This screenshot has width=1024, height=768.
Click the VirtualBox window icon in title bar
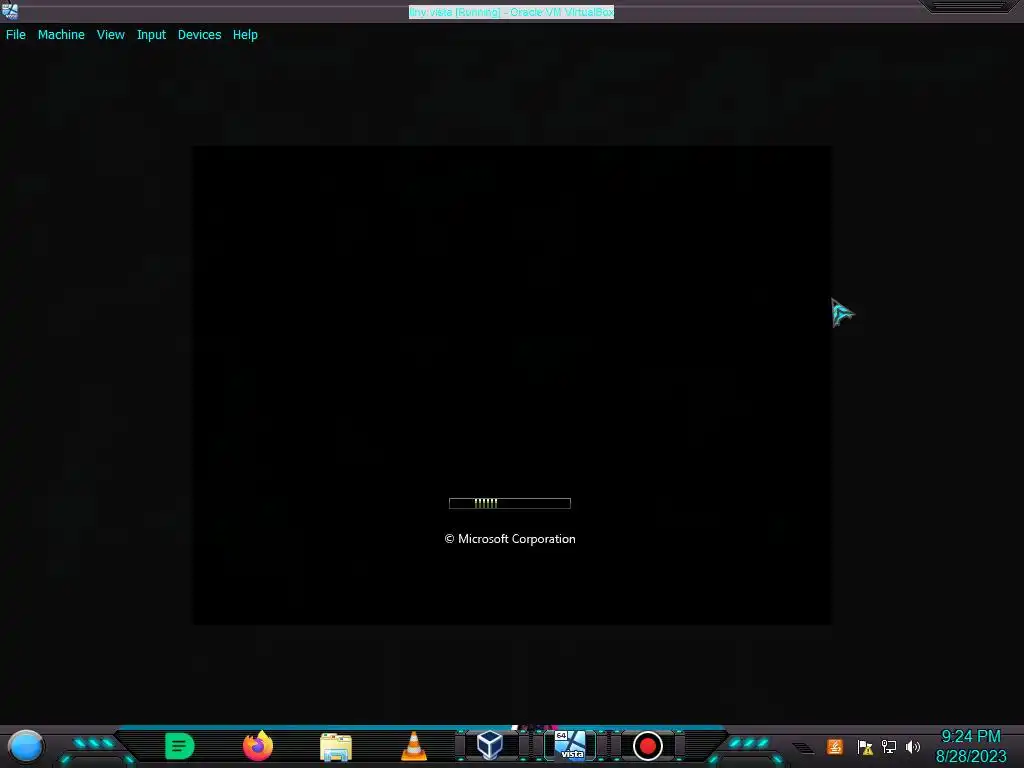coord(10,10)
